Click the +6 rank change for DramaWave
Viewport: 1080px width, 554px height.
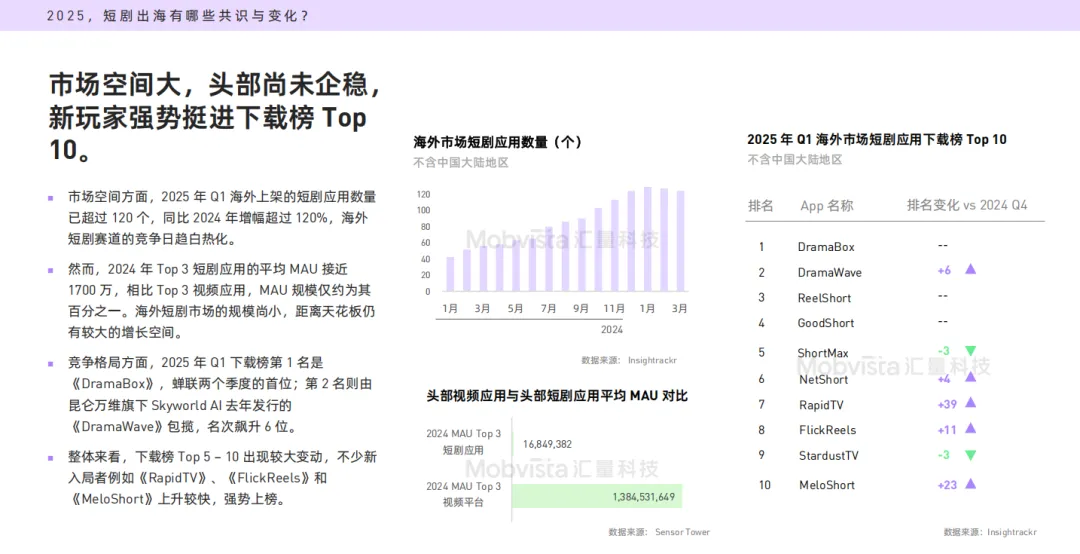[944, 270]
